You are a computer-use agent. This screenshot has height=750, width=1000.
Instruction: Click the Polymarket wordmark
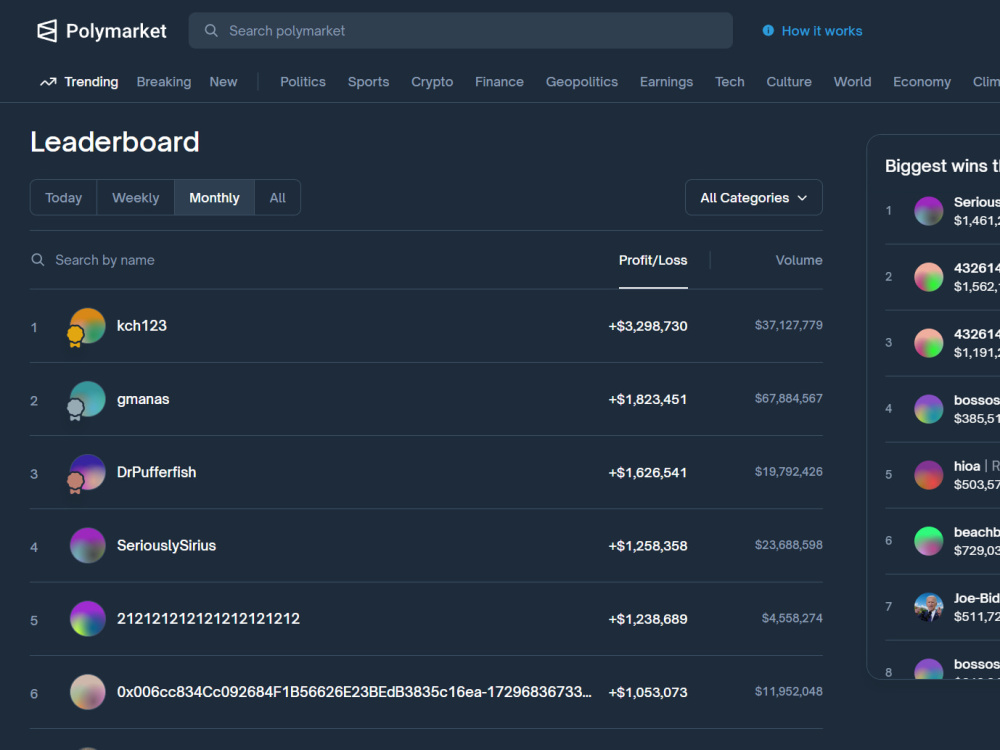116,31
